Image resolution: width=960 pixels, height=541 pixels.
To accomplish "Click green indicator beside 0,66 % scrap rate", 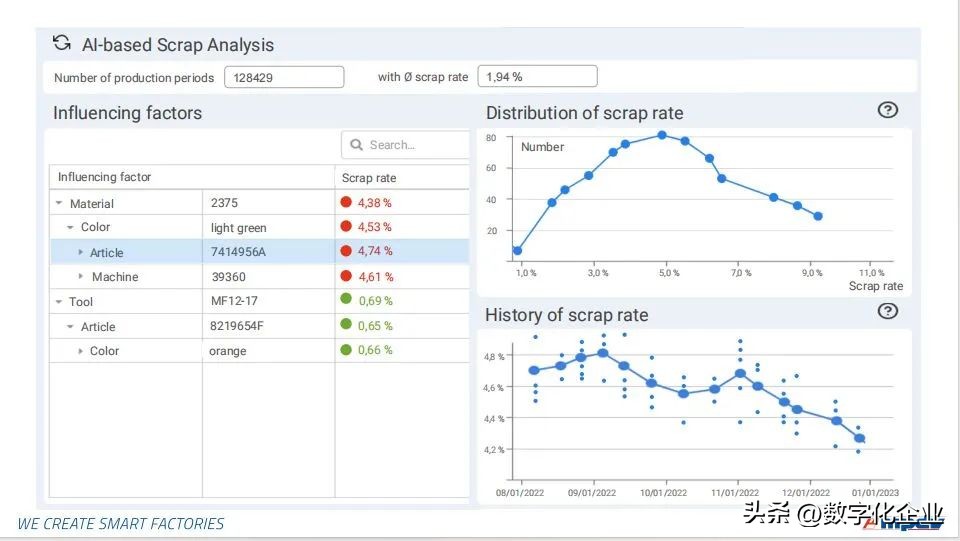I will pyautogui.click(x=346, y=349).
